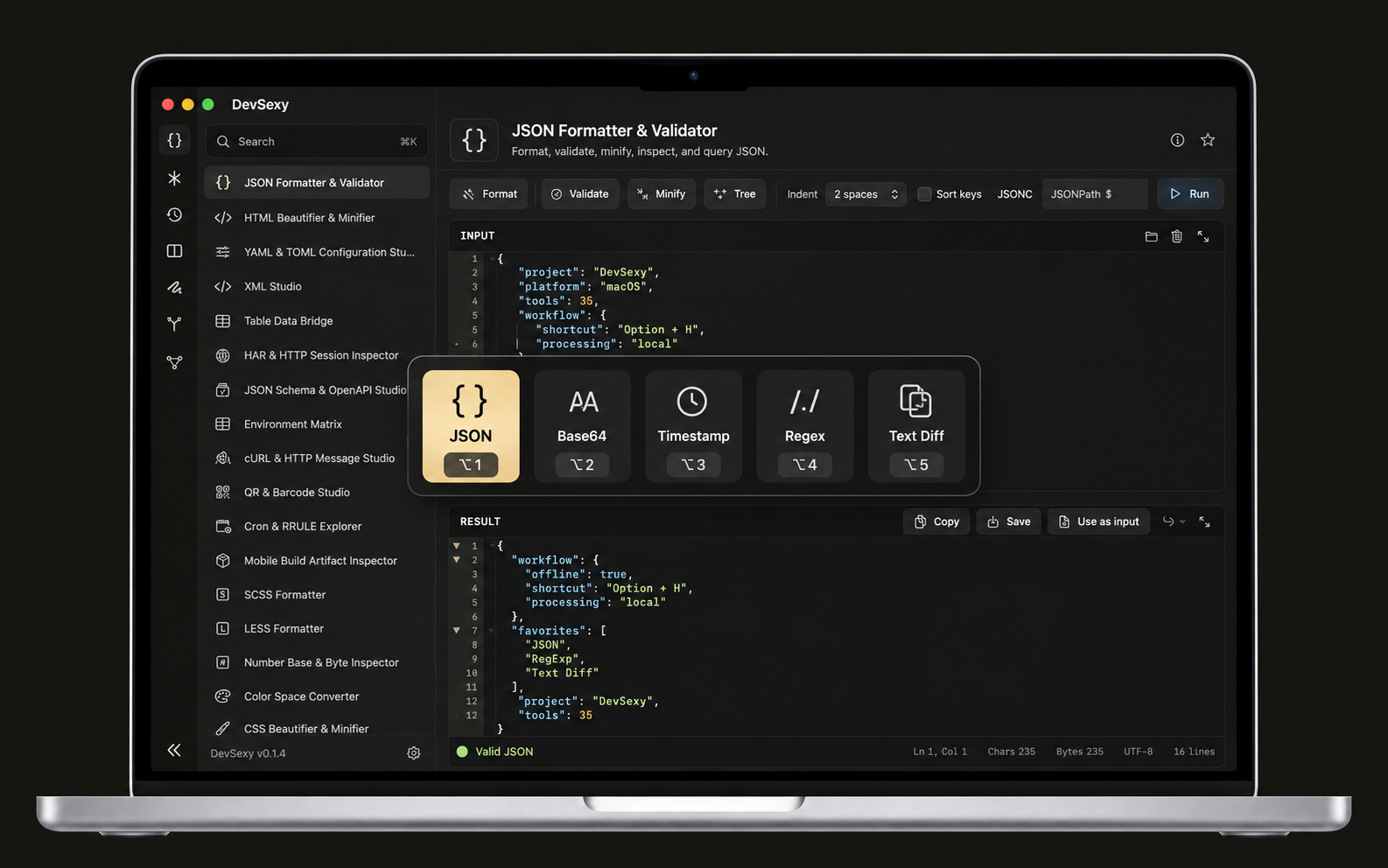Open the dropdown arrow next to redirect icon

pyautogui.click(x=1182, y=521)
